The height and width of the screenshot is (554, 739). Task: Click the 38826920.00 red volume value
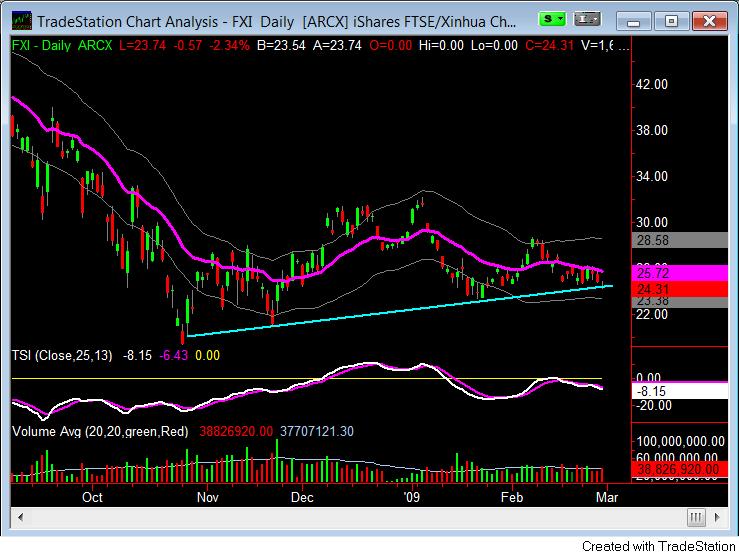pyautogui.click(x=236, y=431)
